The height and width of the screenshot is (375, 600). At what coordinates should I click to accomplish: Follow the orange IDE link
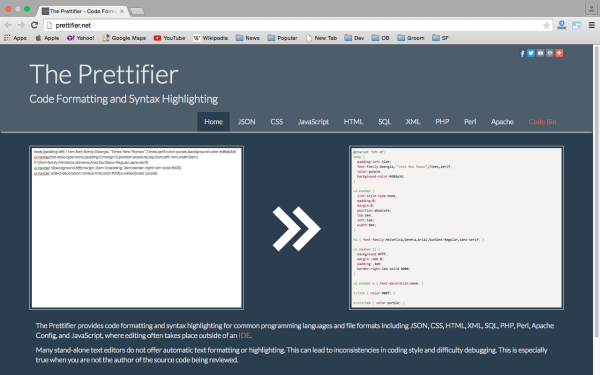point(244,336)
